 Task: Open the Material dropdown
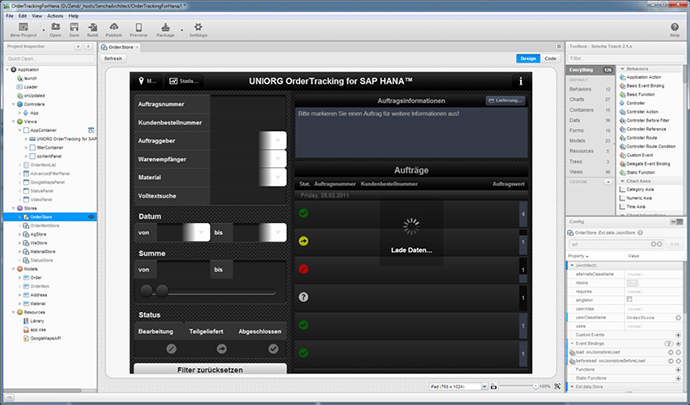coord(278,177)
